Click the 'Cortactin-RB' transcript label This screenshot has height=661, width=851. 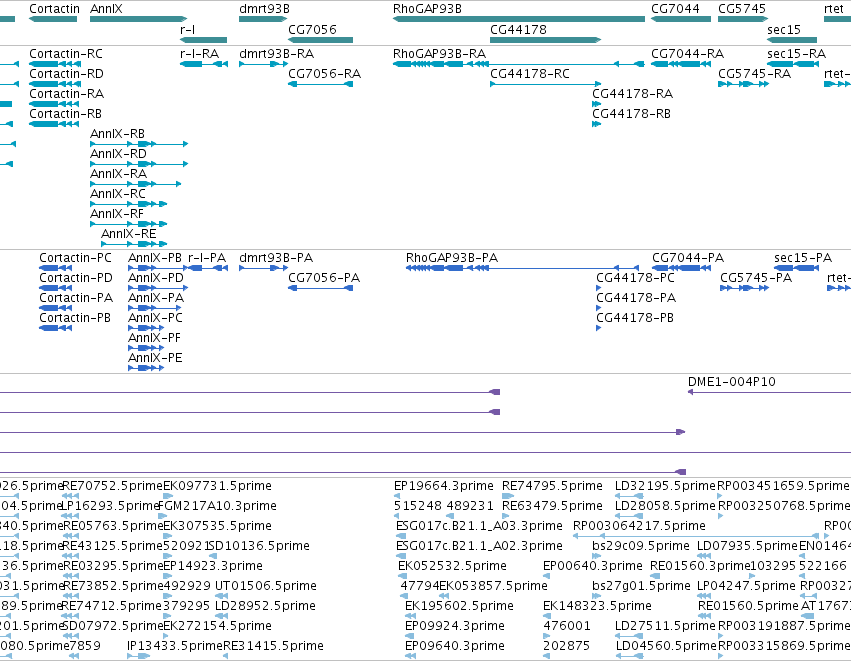[x=65, y=114]
